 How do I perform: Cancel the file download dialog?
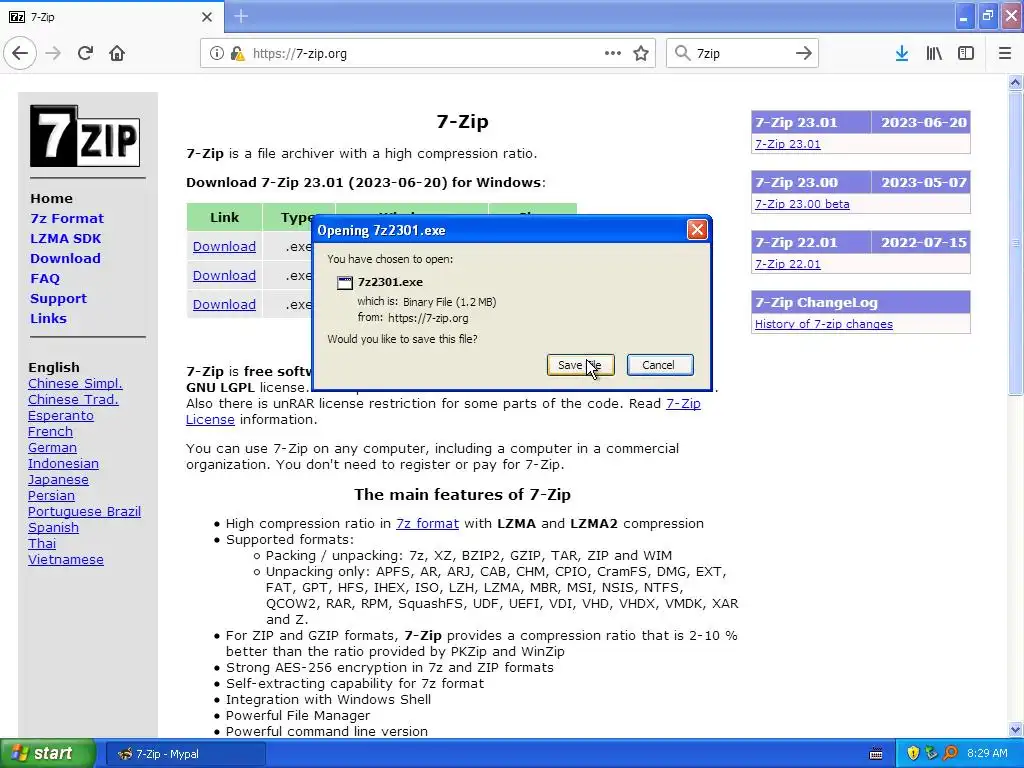tap(660, 365)
